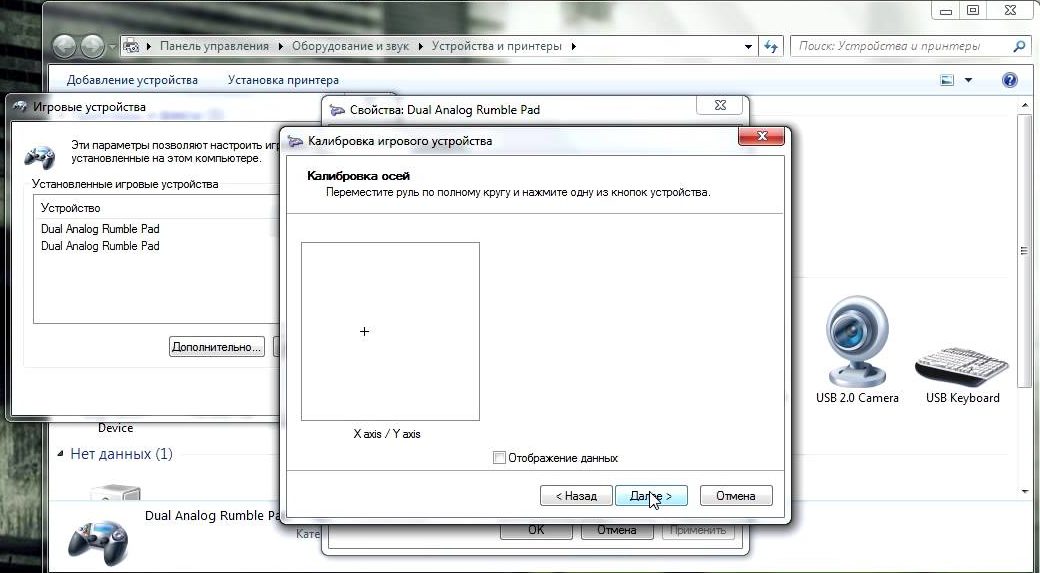Click the "< Назад" button

tap(576, 495)
